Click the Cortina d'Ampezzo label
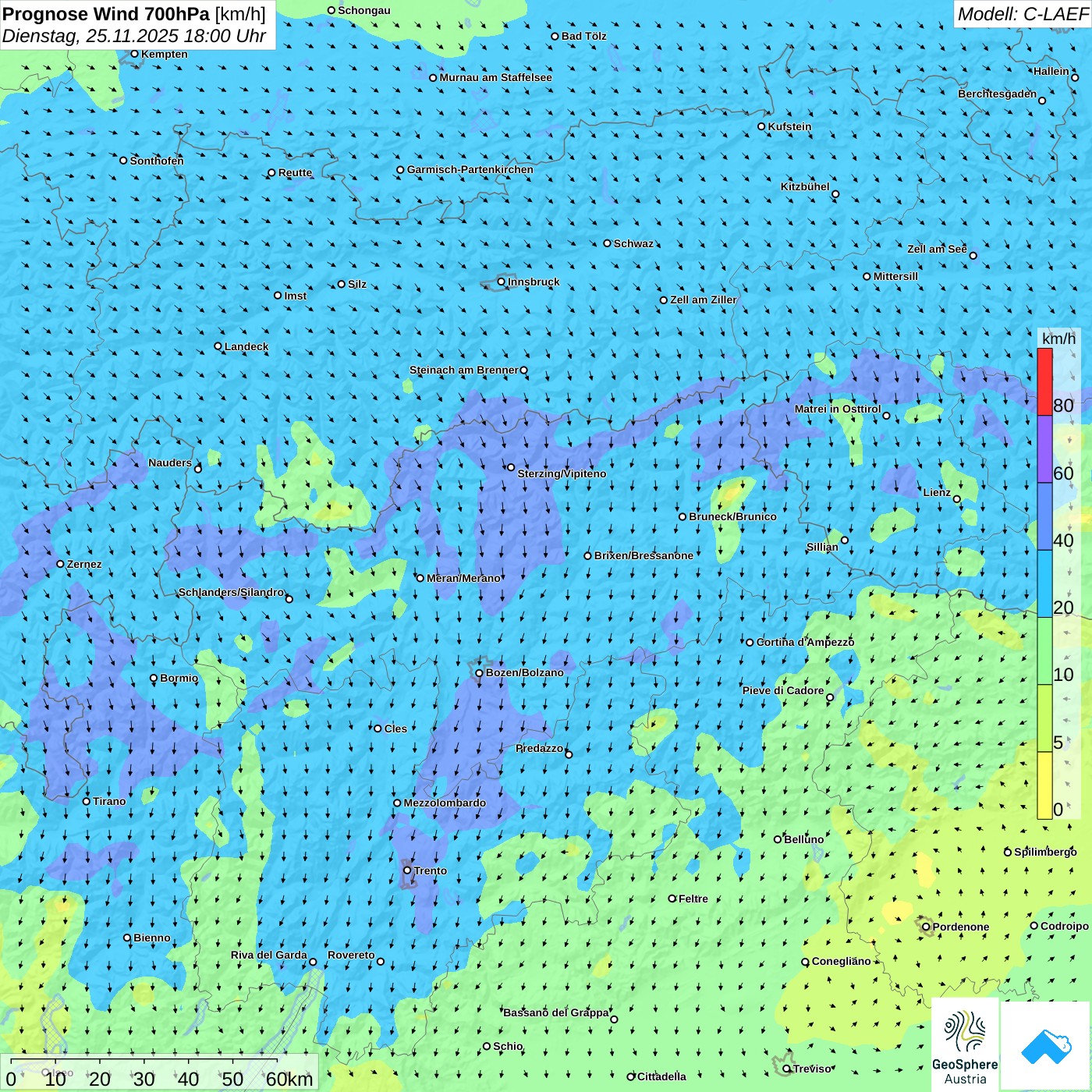 coord(805,642)
